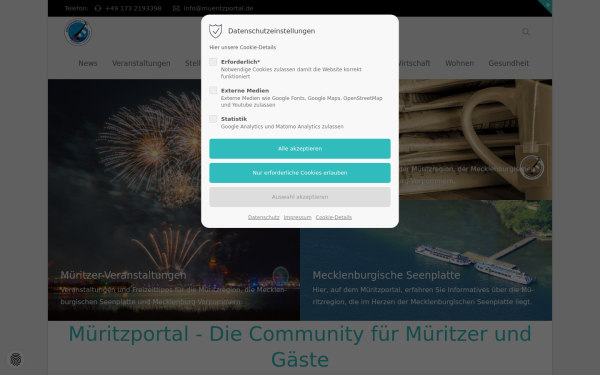Click 'Hier unsere Cookie-Details' text

(x=243, y=47)
